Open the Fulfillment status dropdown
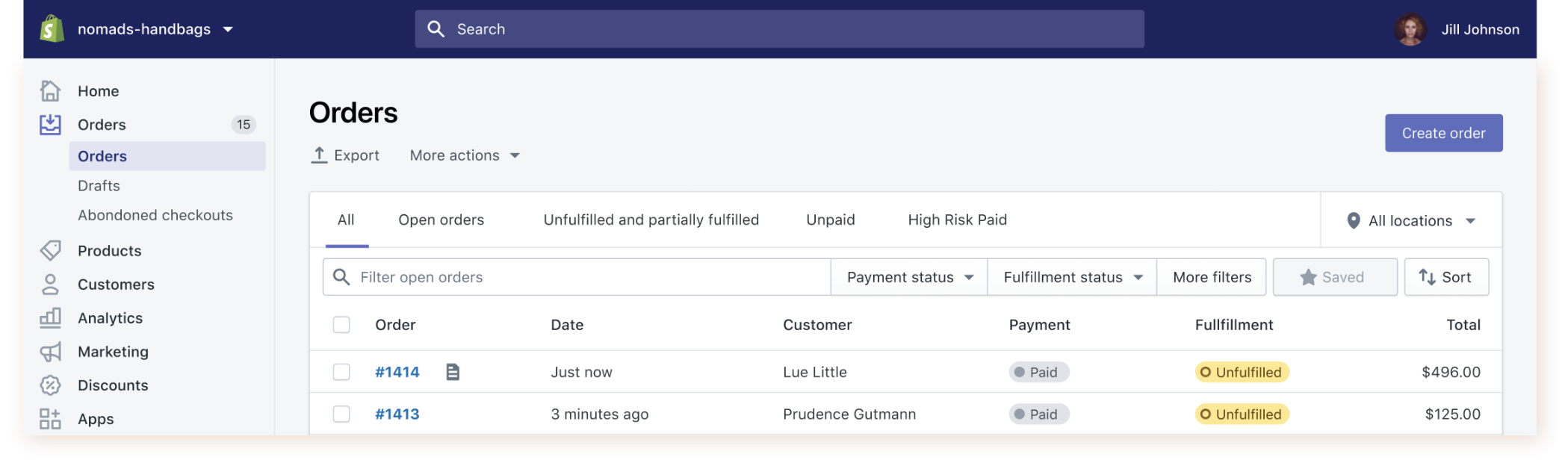Viewport: 1568px width, 466px height. click(1072, 277)
